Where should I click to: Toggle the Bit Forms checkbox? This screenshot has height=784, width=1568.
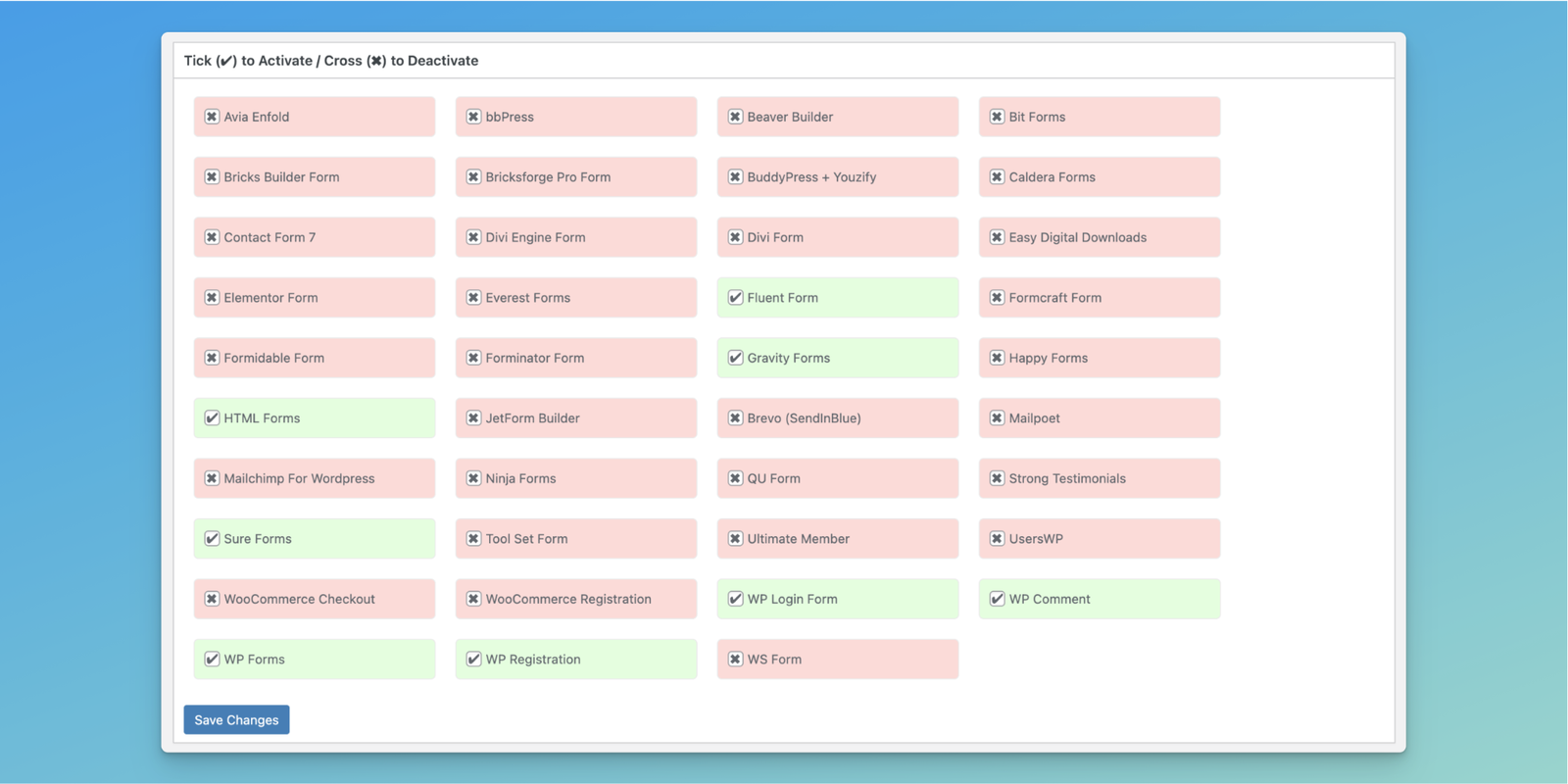tap(997, 117)
